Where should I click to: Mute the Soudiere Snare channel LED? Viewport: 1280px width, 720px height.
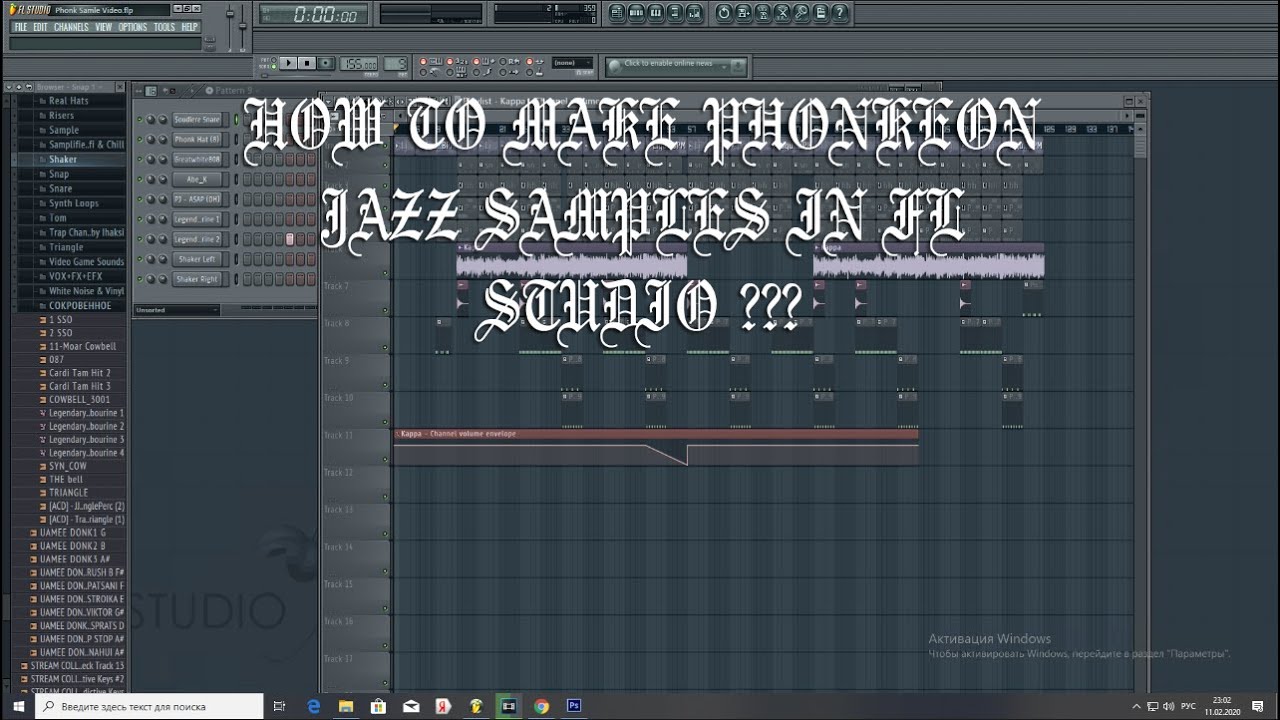(x=140, y=119)
